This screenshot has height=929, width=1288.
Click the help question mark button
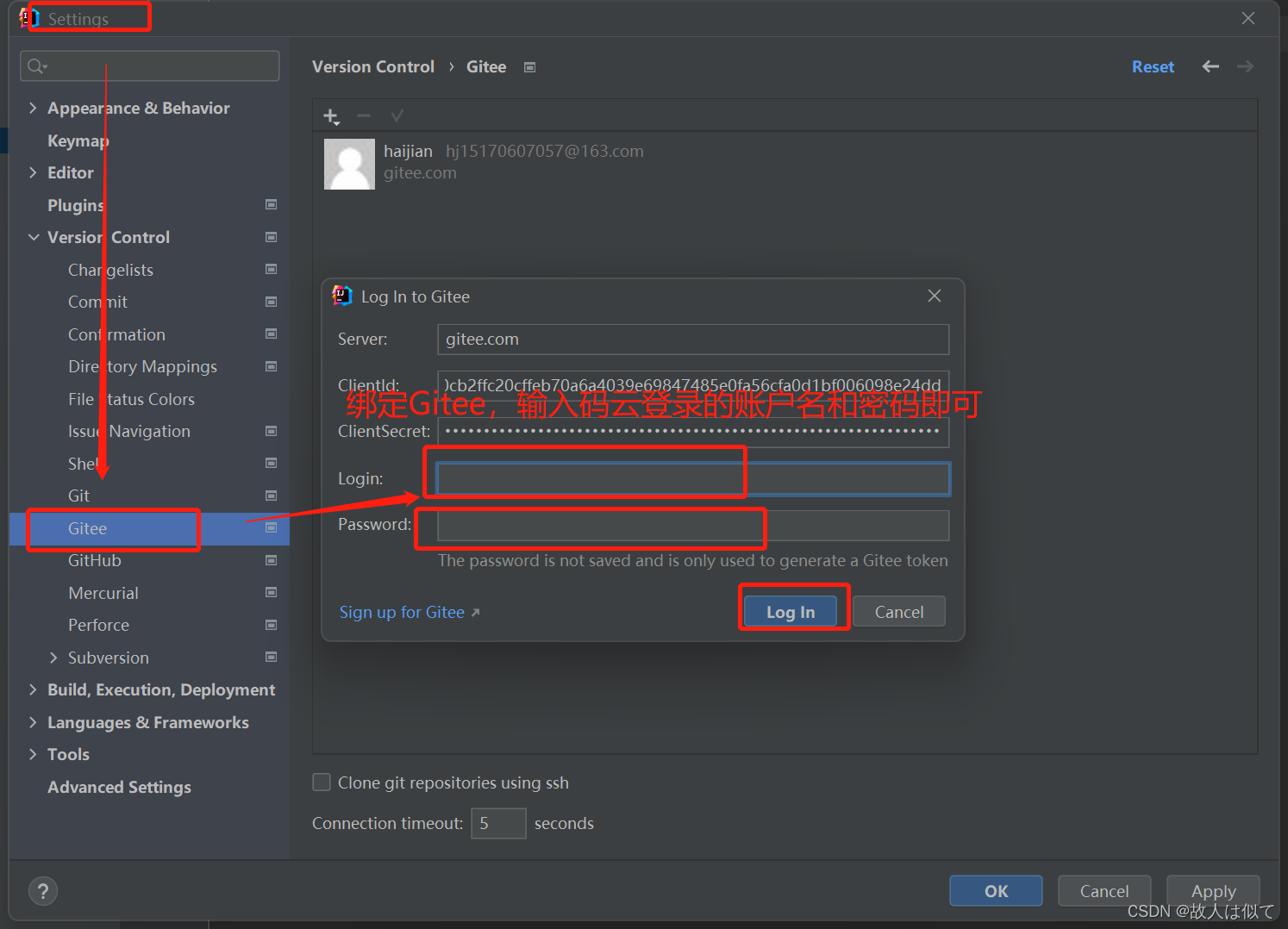pyautogui.click(x=43, y=891)
